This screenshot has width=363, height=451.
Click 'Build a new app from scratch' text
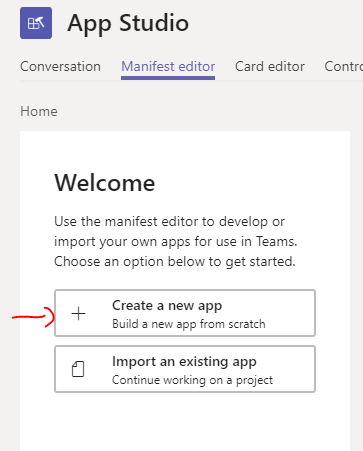click(x=189, y=324)
